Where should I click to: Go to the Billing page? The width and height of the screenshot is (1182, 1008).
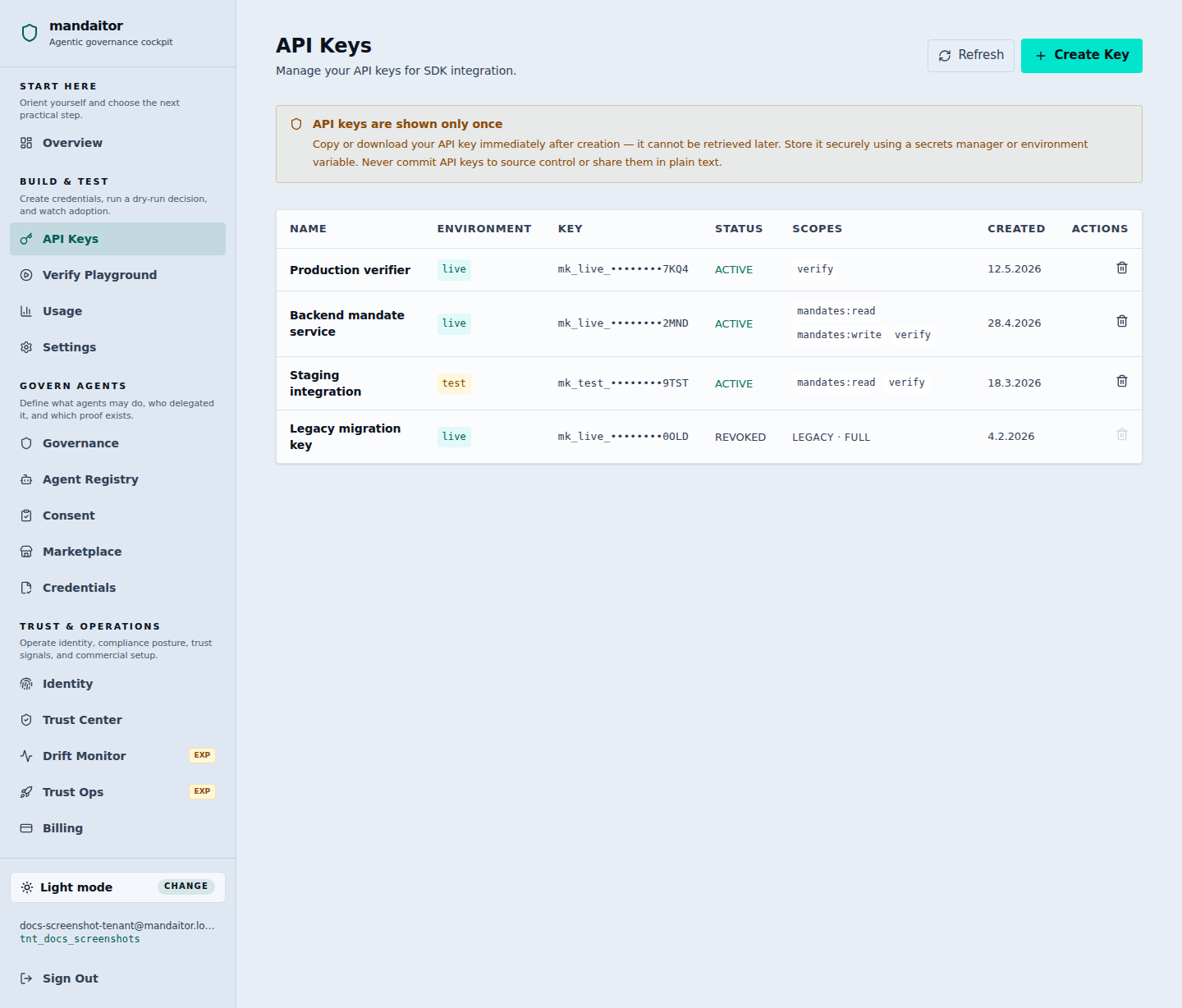117,828
